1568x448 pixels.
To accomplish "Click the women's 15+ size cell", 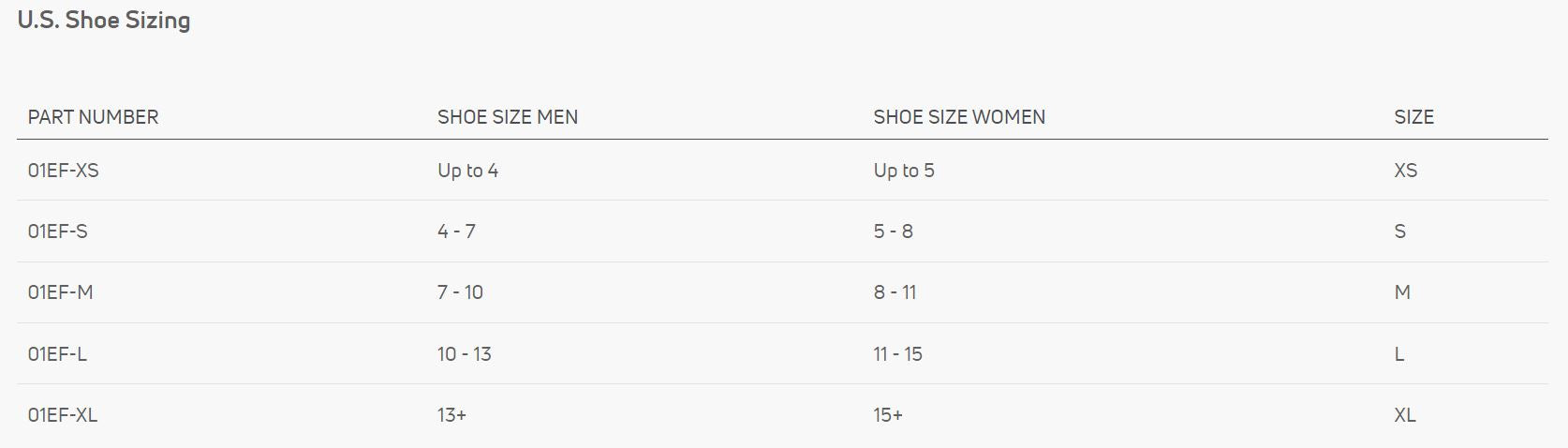I will [x=887, y=415].
